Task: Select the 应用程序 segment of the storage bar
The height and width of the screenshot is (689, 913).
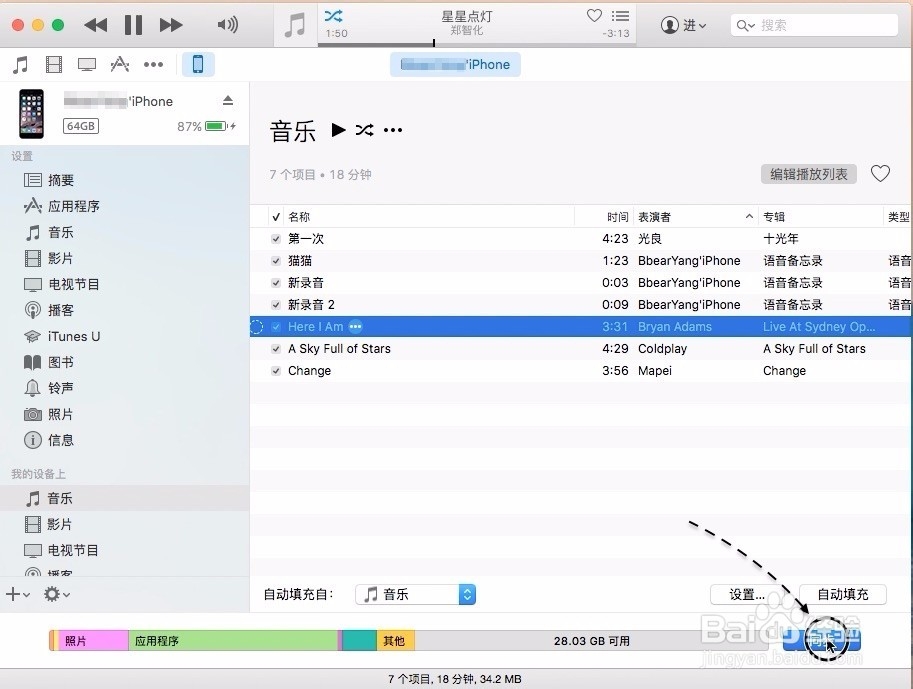Action: 233,641
